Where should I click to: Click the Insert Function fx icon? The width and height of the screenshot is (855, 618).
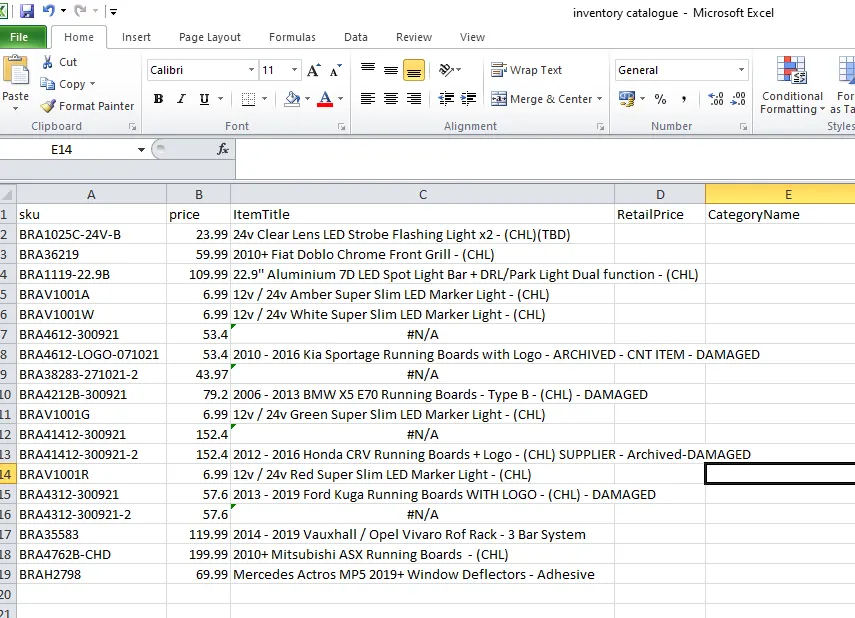222,149
